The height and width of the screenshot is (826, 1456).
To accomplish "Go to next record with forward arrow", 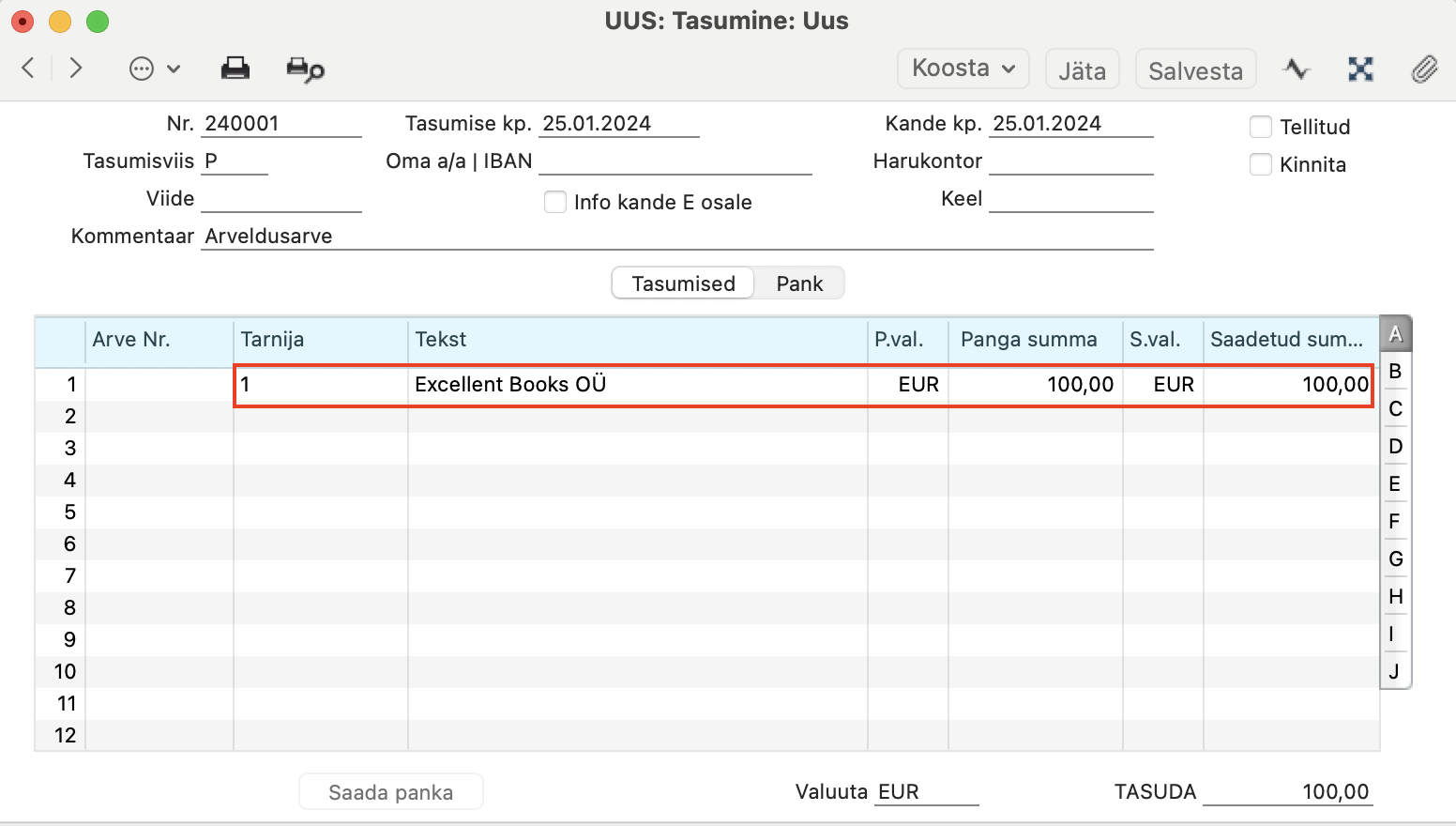I will [x=76, y=68].
